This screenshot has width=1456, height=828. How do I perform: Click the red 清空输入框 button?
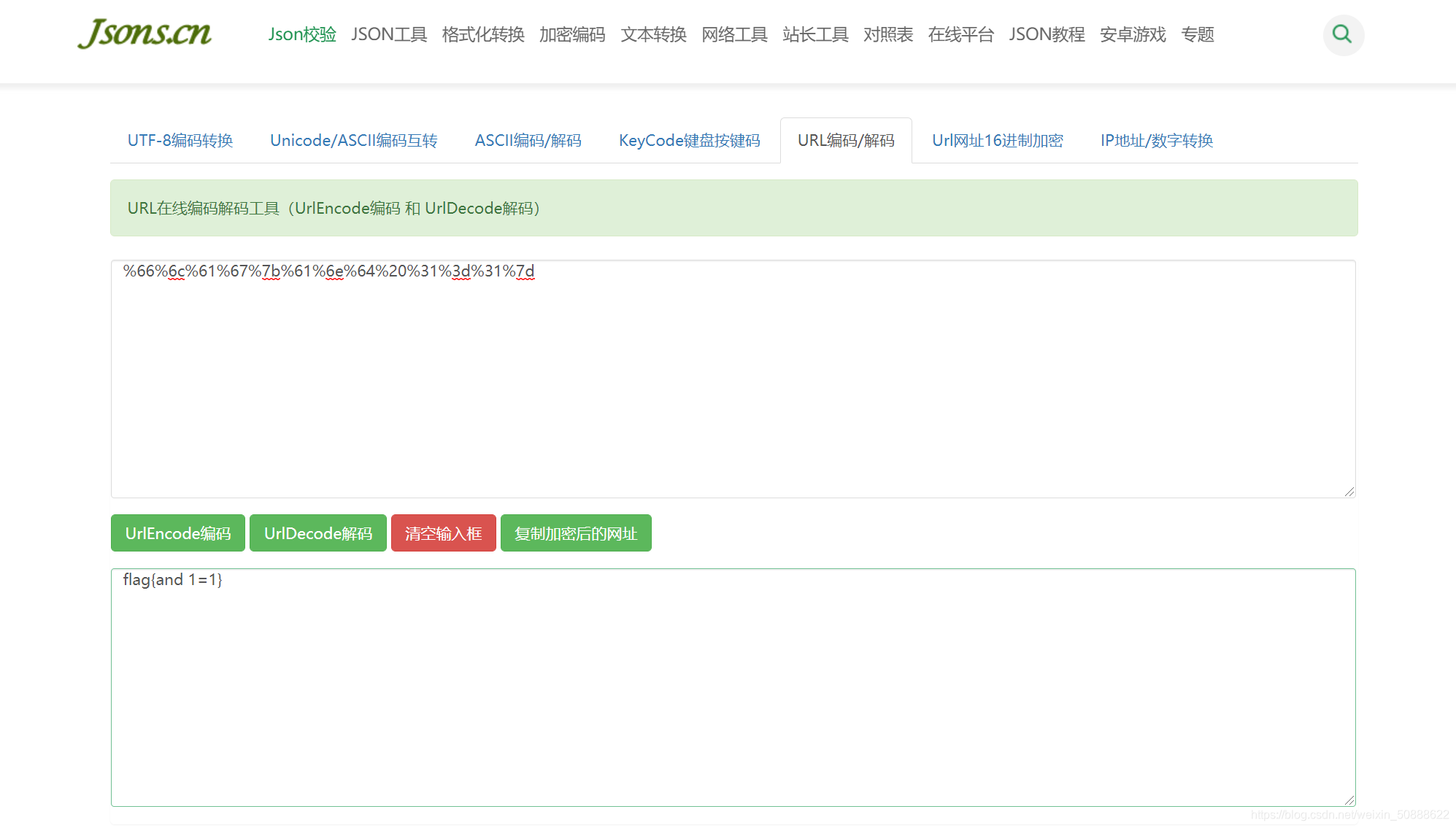[x=443, y=533]
